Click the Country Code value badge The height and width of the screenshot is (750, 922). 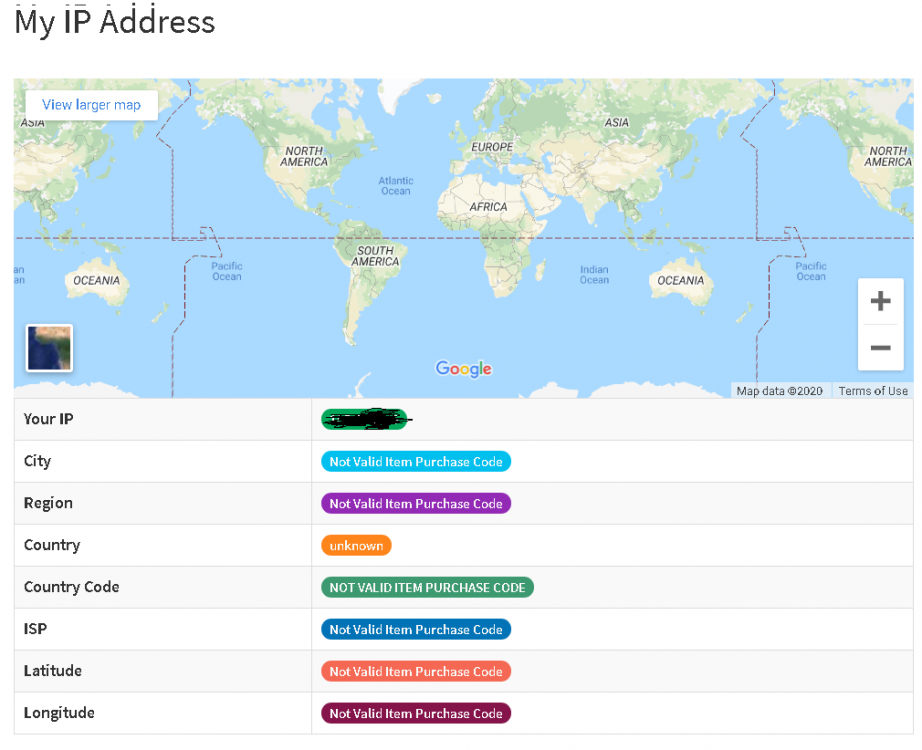427,588
